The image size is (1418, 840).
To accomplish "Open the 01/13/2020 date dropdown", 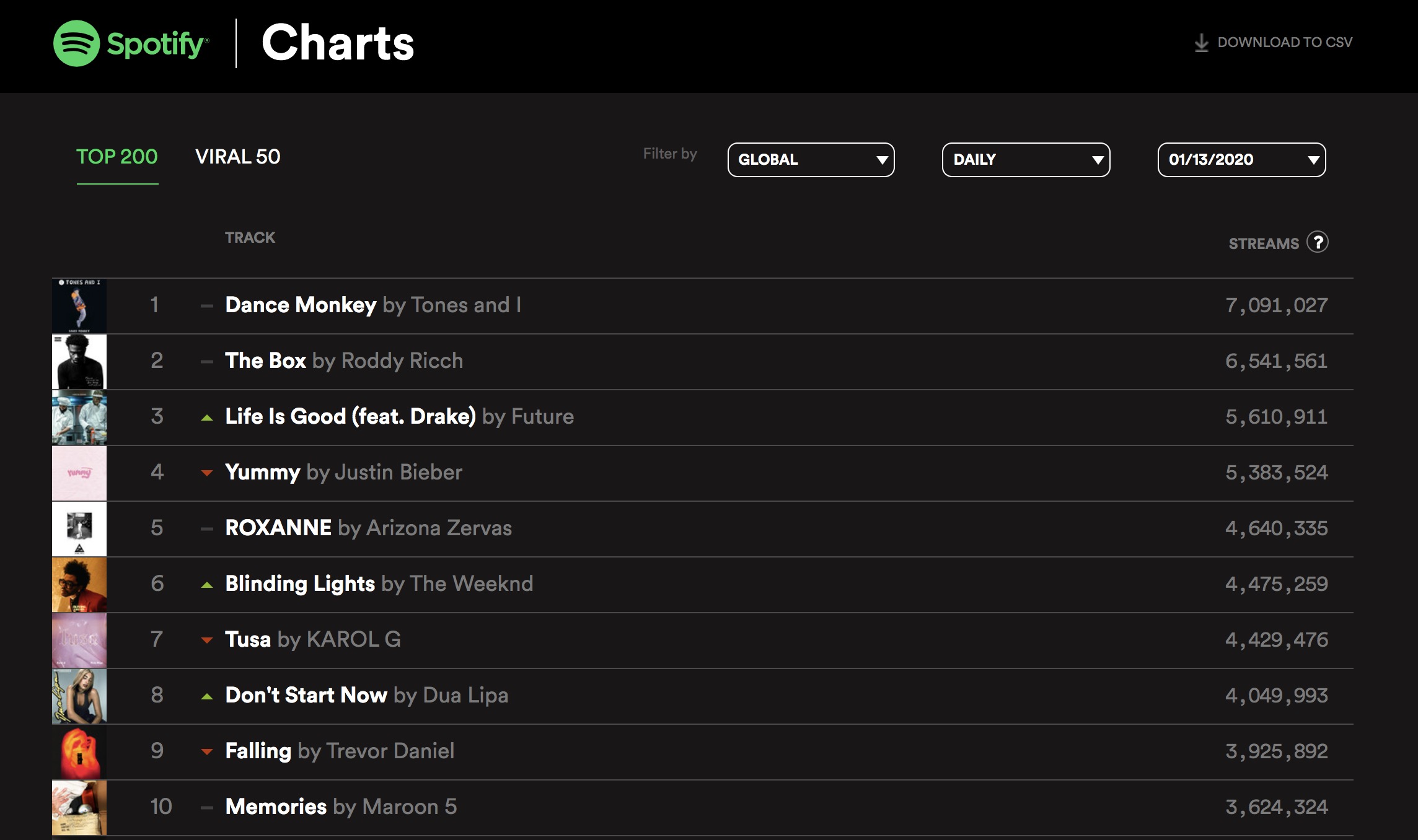I will pyautogui.click(x=1241, y=160).
